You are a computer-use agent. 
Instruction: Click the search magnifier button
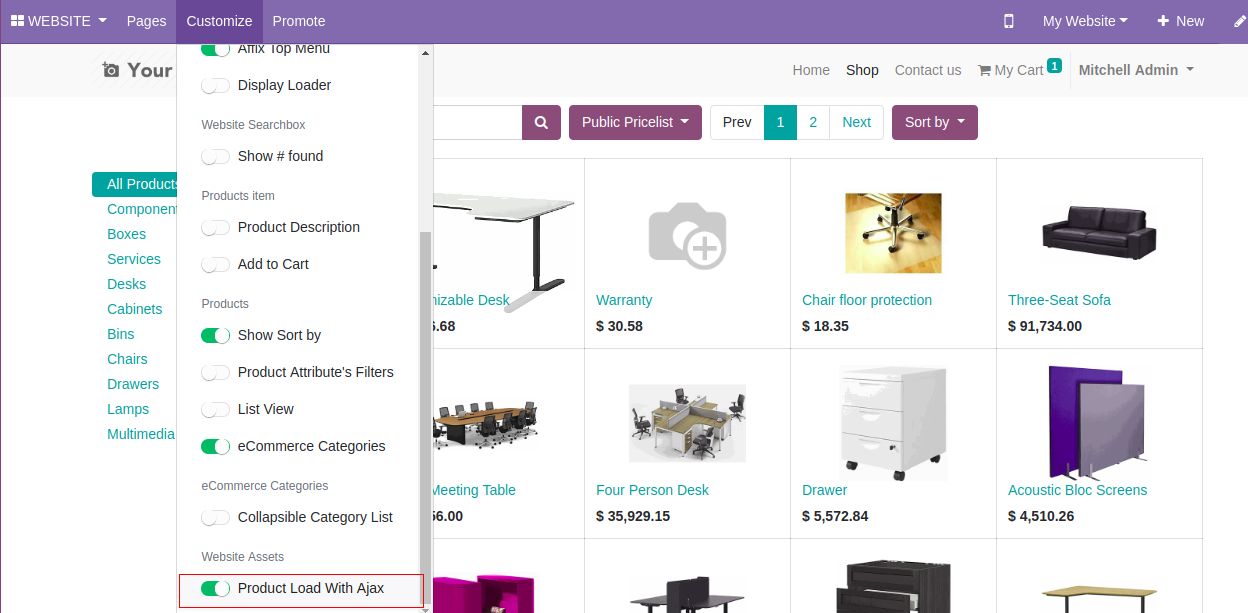tap(541, 122)
